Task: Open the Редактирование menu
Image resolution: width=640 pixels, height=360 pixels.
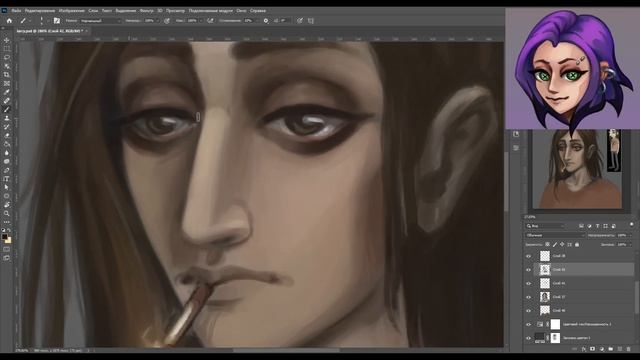Action: pos(40,11)
